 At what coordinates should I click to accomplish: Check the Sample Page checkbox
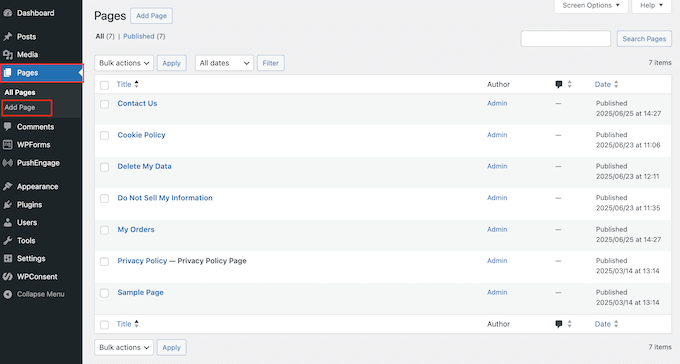(x=105, y=293)
